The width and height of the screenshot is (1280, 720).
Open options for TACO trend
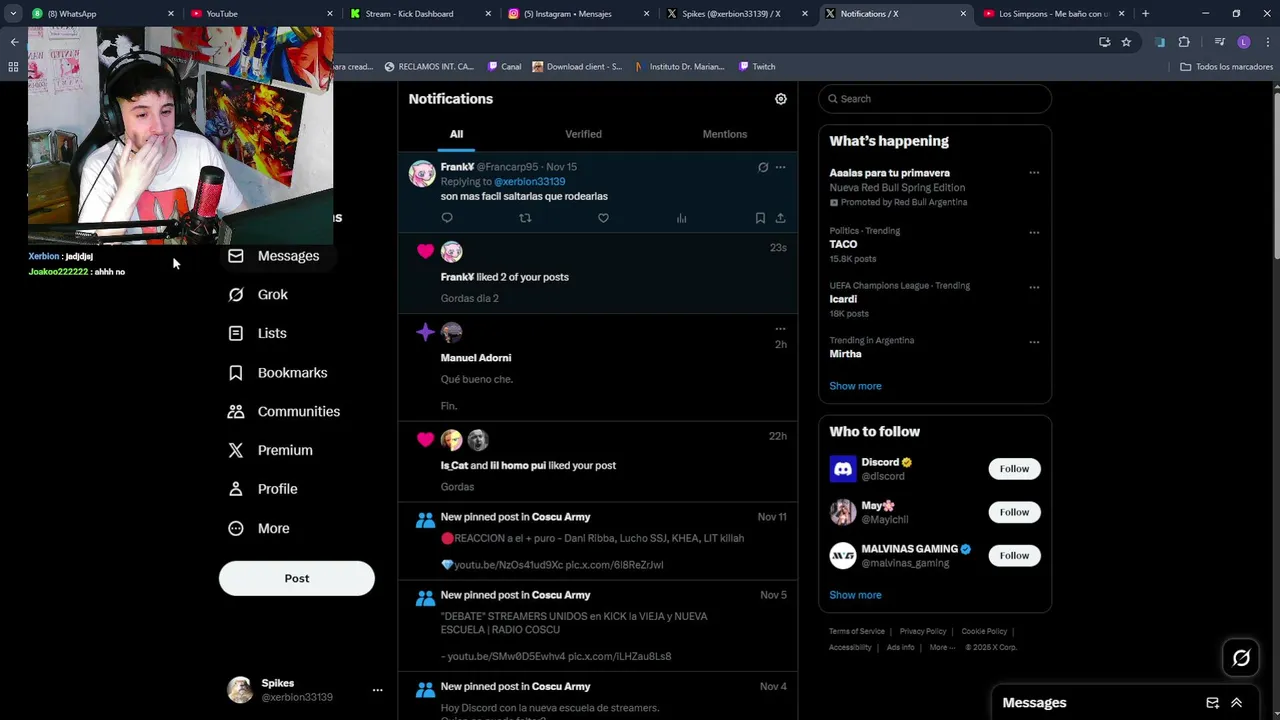[1034, 233]
